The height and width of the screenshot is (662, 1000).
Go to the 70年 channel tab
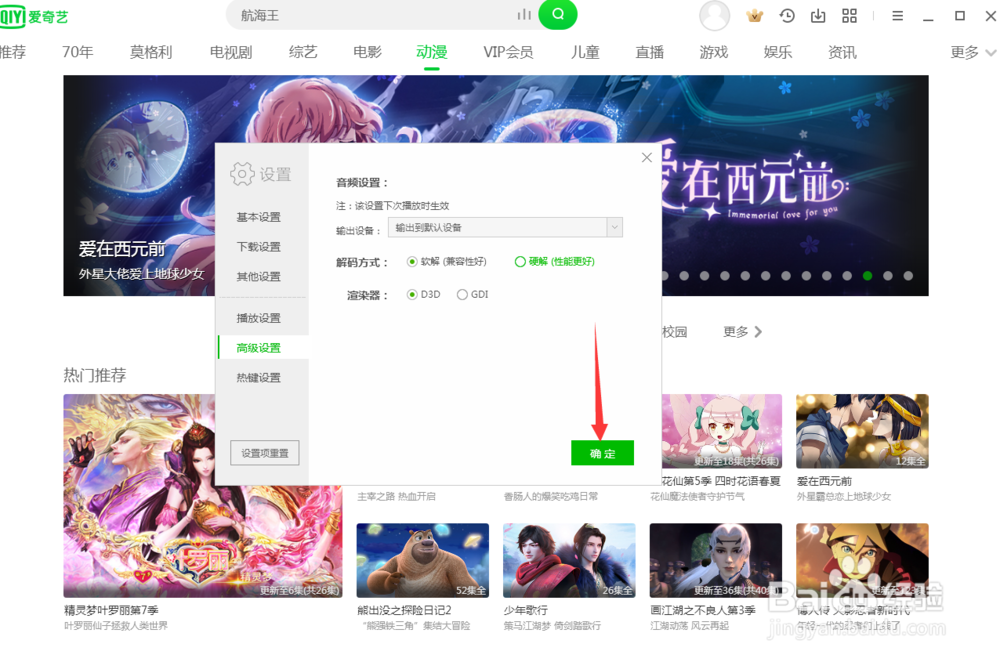(x=78, y=52)
